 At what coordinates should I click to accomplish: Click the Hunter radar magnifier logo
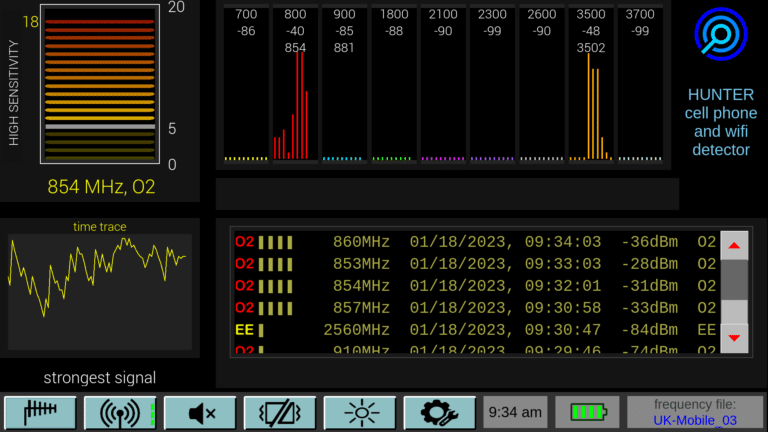point(720,34)
